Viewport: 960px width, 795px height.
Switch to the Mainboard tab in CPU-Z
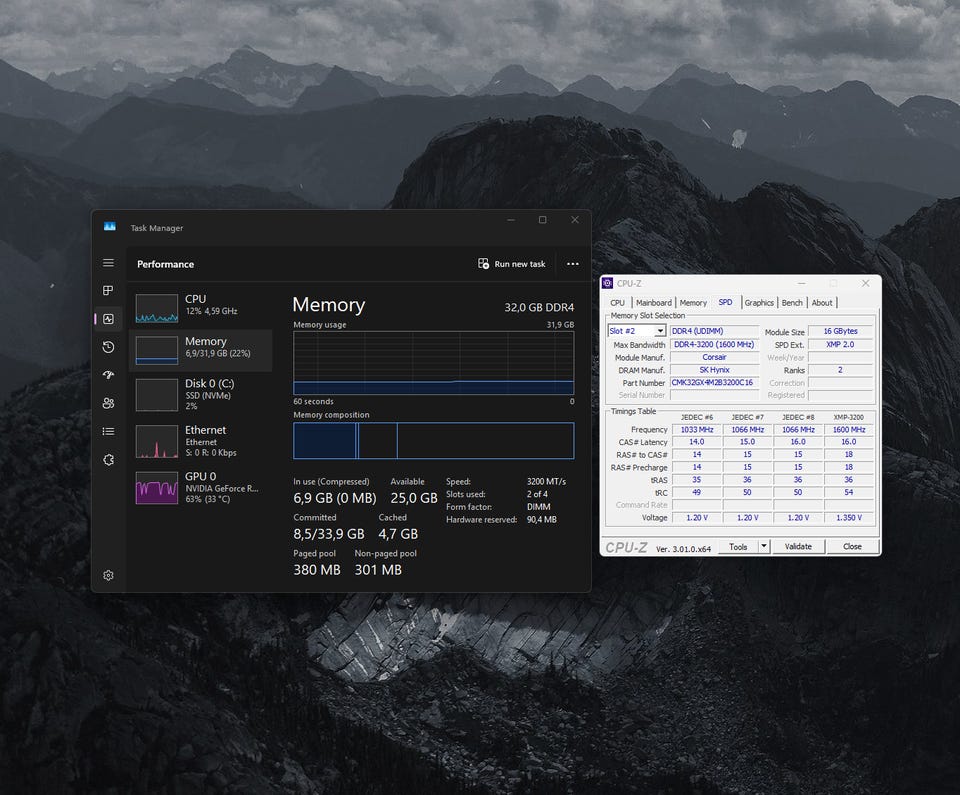pos(653,303)
